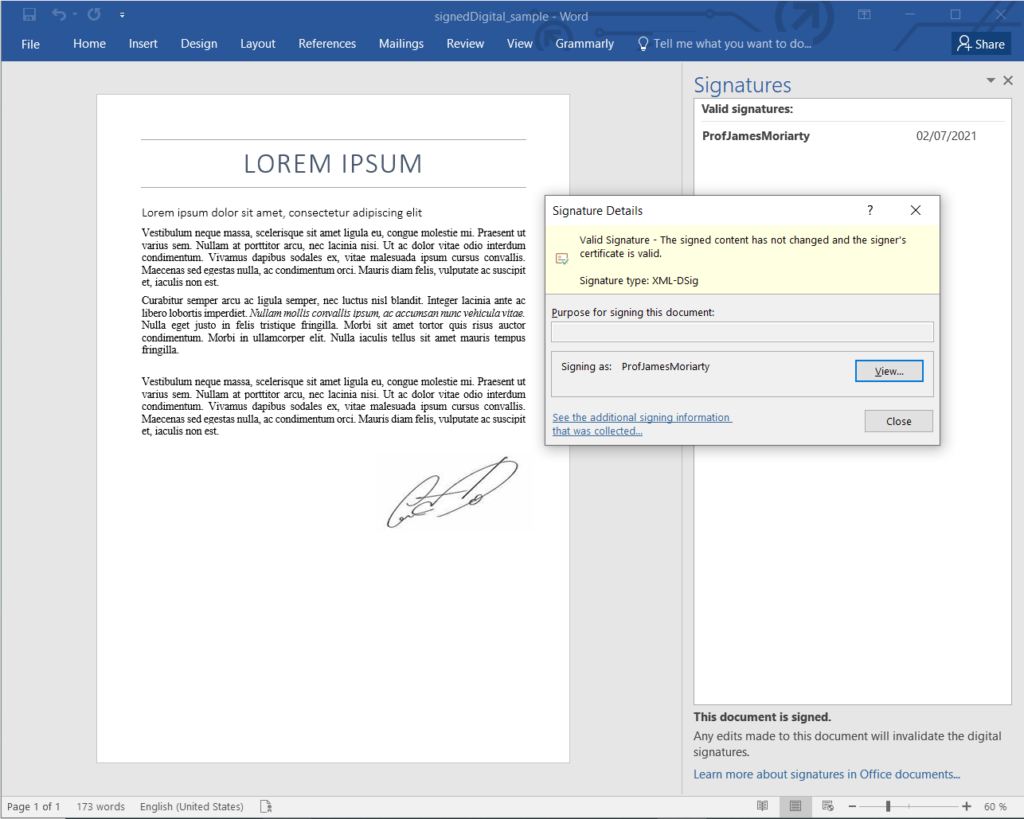Click the zoom slider handle
The width and height of the screenshot is (1024, 819).
[x=888, y=806]
